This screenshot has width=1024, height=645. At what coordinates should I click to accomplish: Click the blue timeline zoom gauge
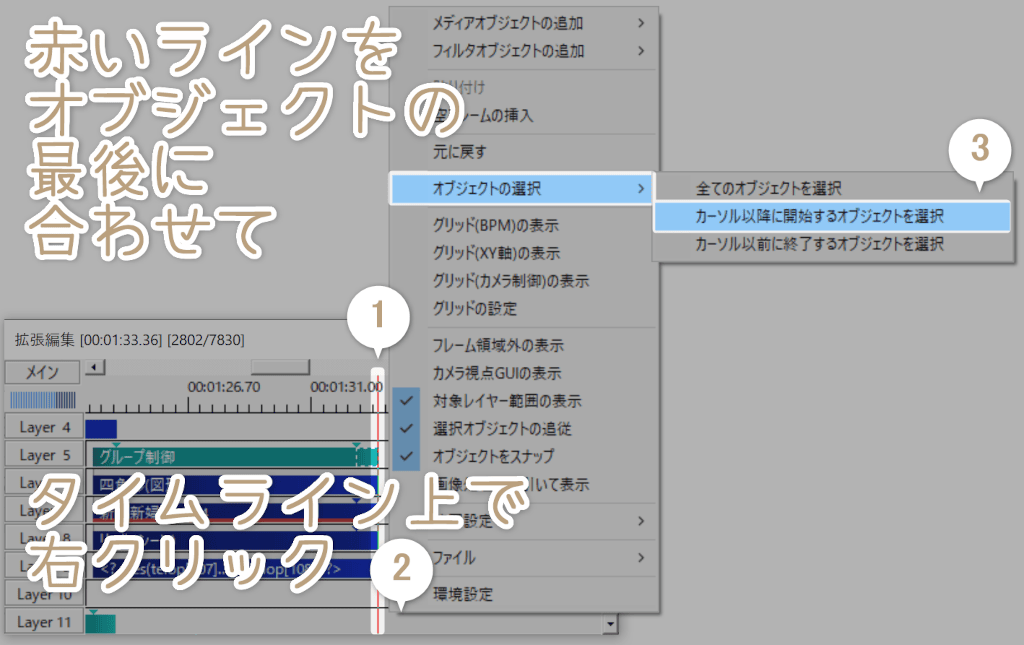tap(43, 400)
